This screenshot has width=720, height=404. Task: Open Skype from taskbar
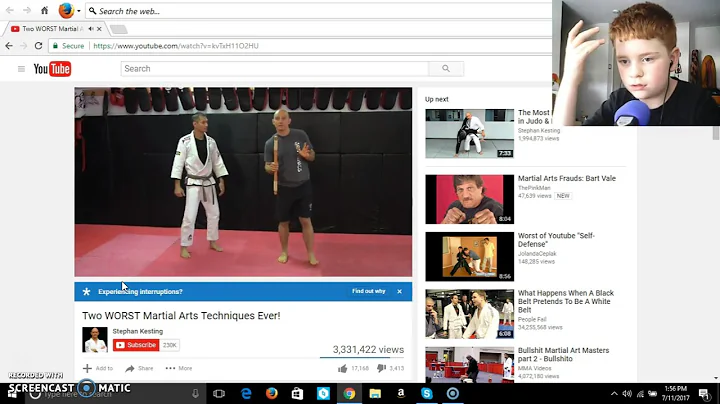click(x=427, y=393)
